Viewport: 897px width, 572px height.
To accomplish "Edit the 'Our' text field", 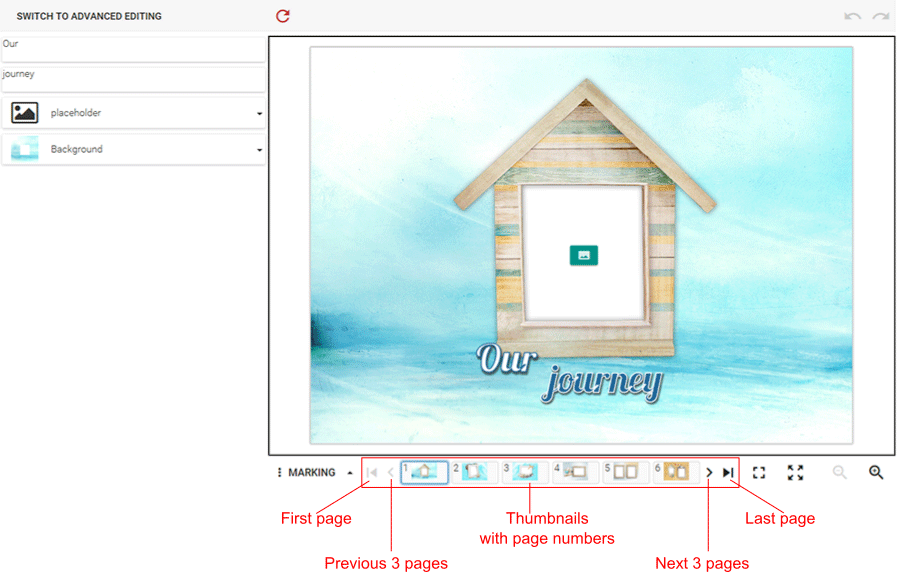I will point(133,50).
